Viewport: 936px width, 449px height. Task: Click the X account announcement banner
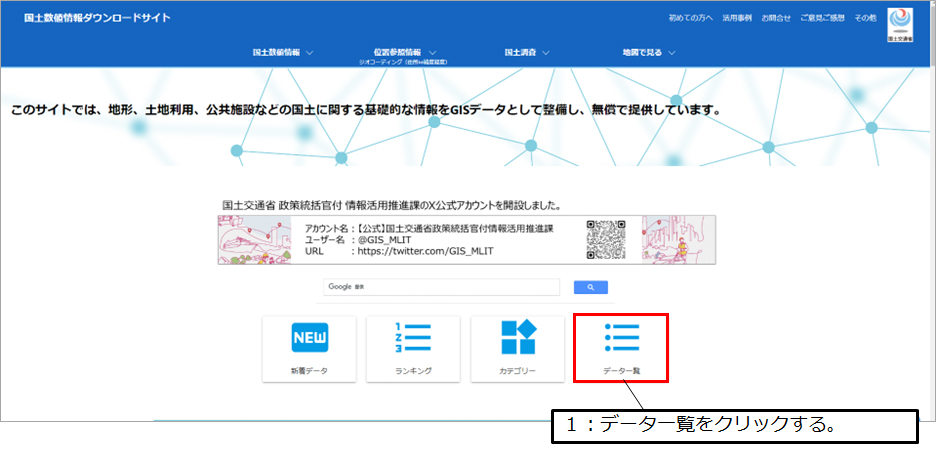[x=467, y=239]
